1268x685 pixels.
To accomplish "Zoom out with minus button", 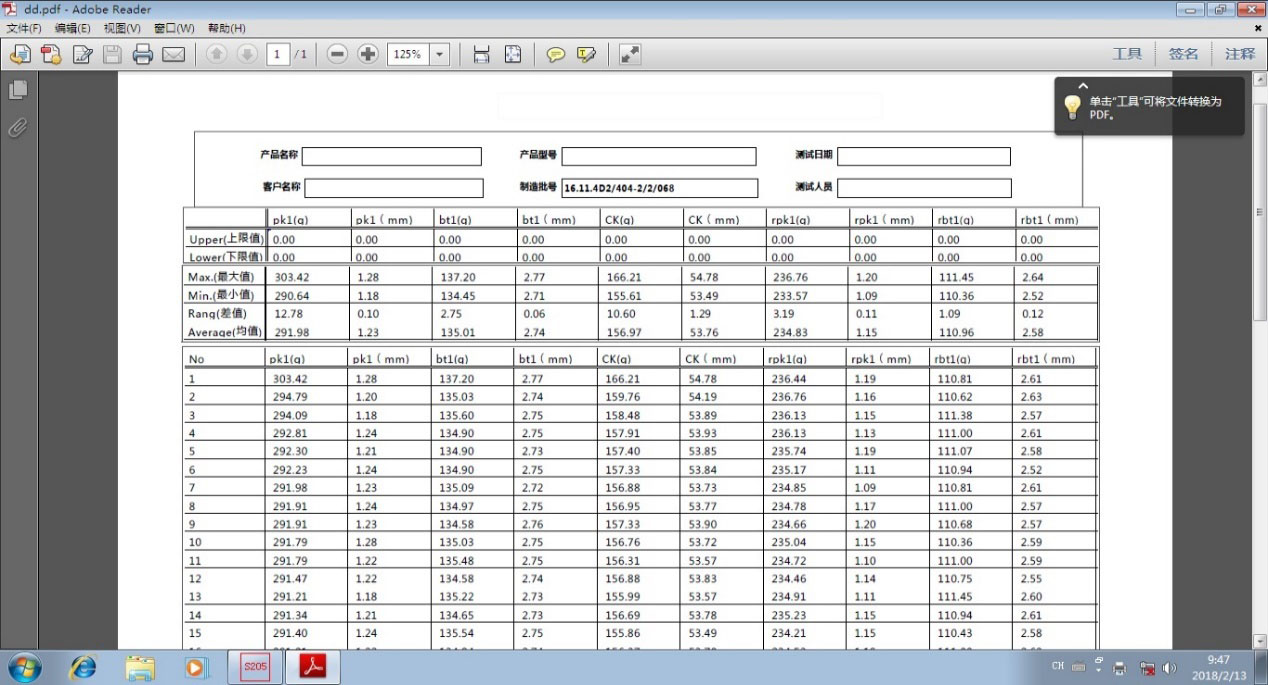I will 338,54.
